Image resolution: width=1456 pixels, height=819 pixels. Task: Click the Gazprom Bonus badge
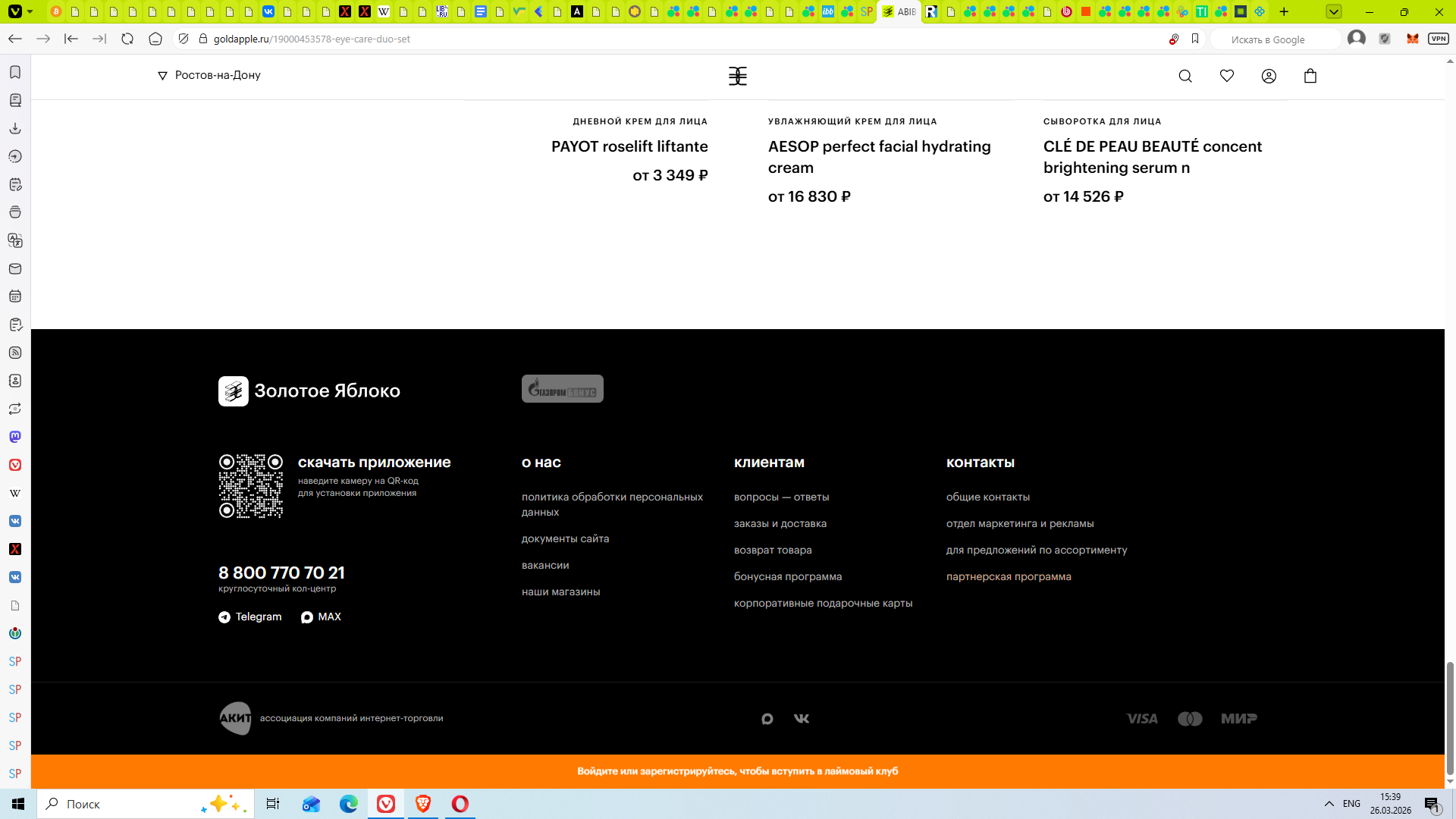pos(562,388)
